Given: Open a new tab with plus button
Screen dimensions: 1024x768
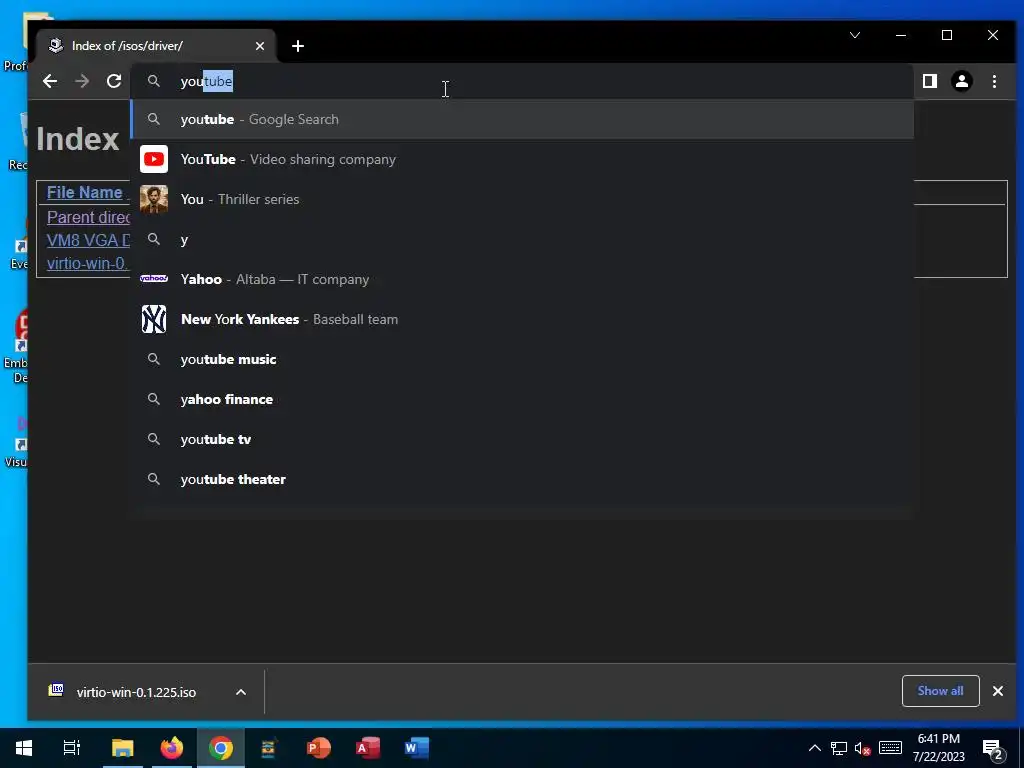Looking at the screenshot, I should click(298, 46).
